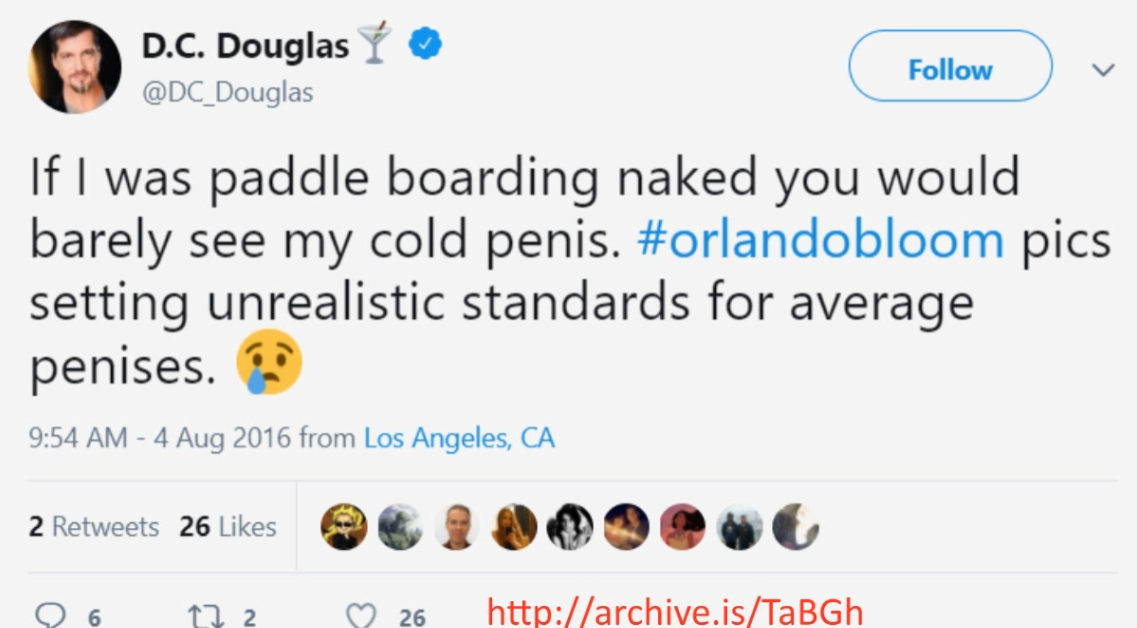
Task: Click the blonde woman liker avatar
Action: (513, 526)
